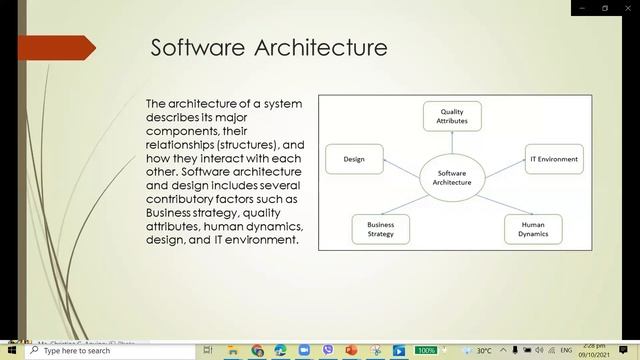Expand the hidden system tray icons
Viewport: 640px width, 360px height.
click(x=503, y=350)
